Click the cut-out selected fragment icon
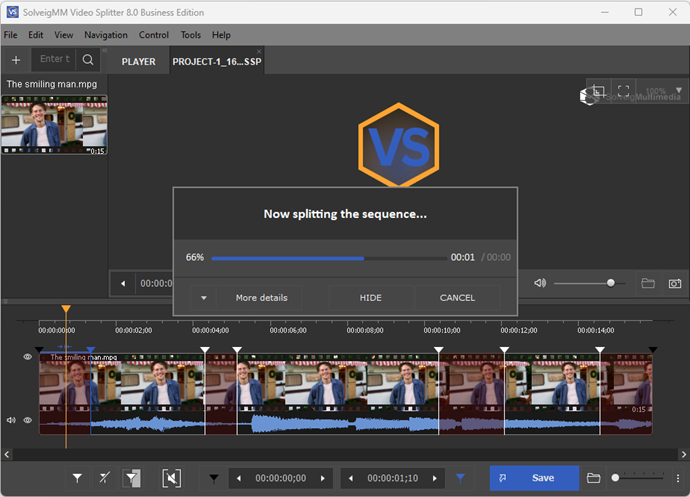The width and height of the screenshot is (690, 497). point(171,478)
